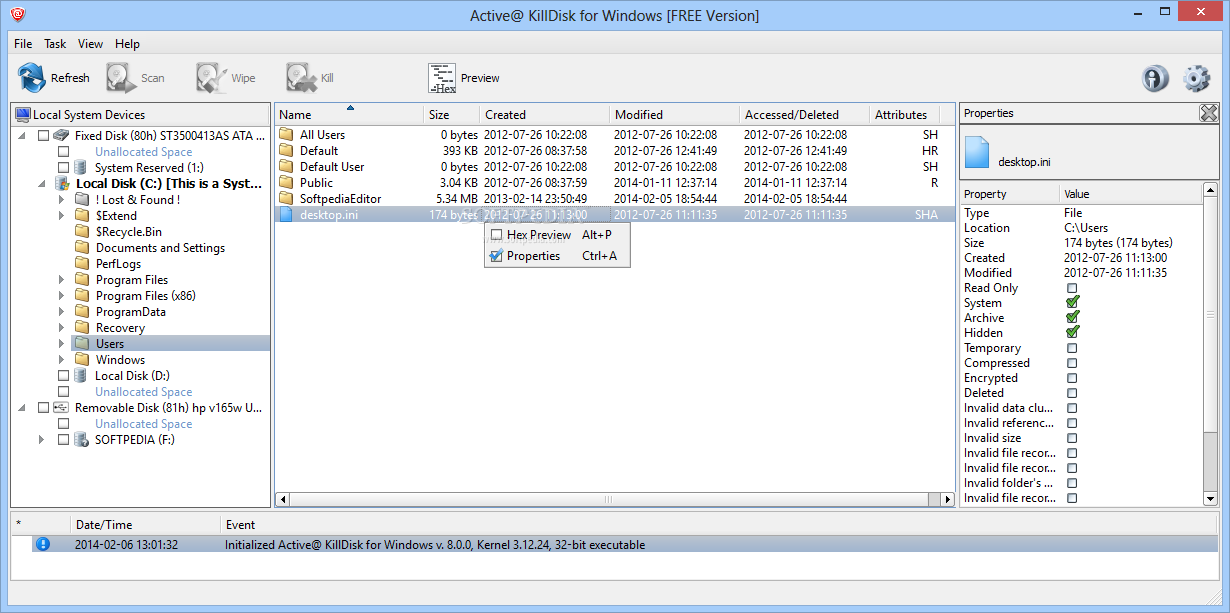Click the All Users folder icon

(286, 134)
